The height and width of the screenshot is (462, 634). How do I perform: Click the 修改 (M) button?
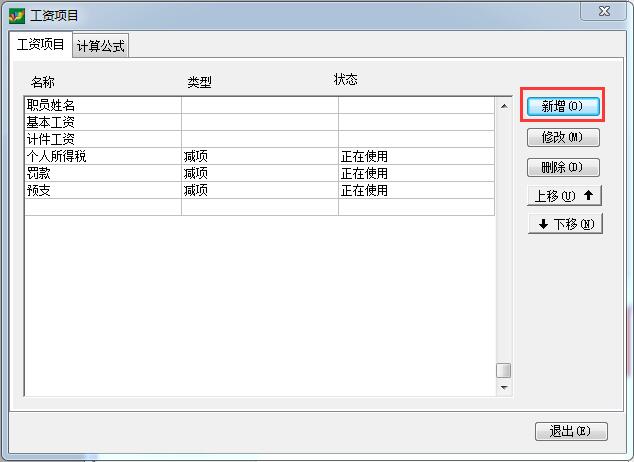pos(563,137)
